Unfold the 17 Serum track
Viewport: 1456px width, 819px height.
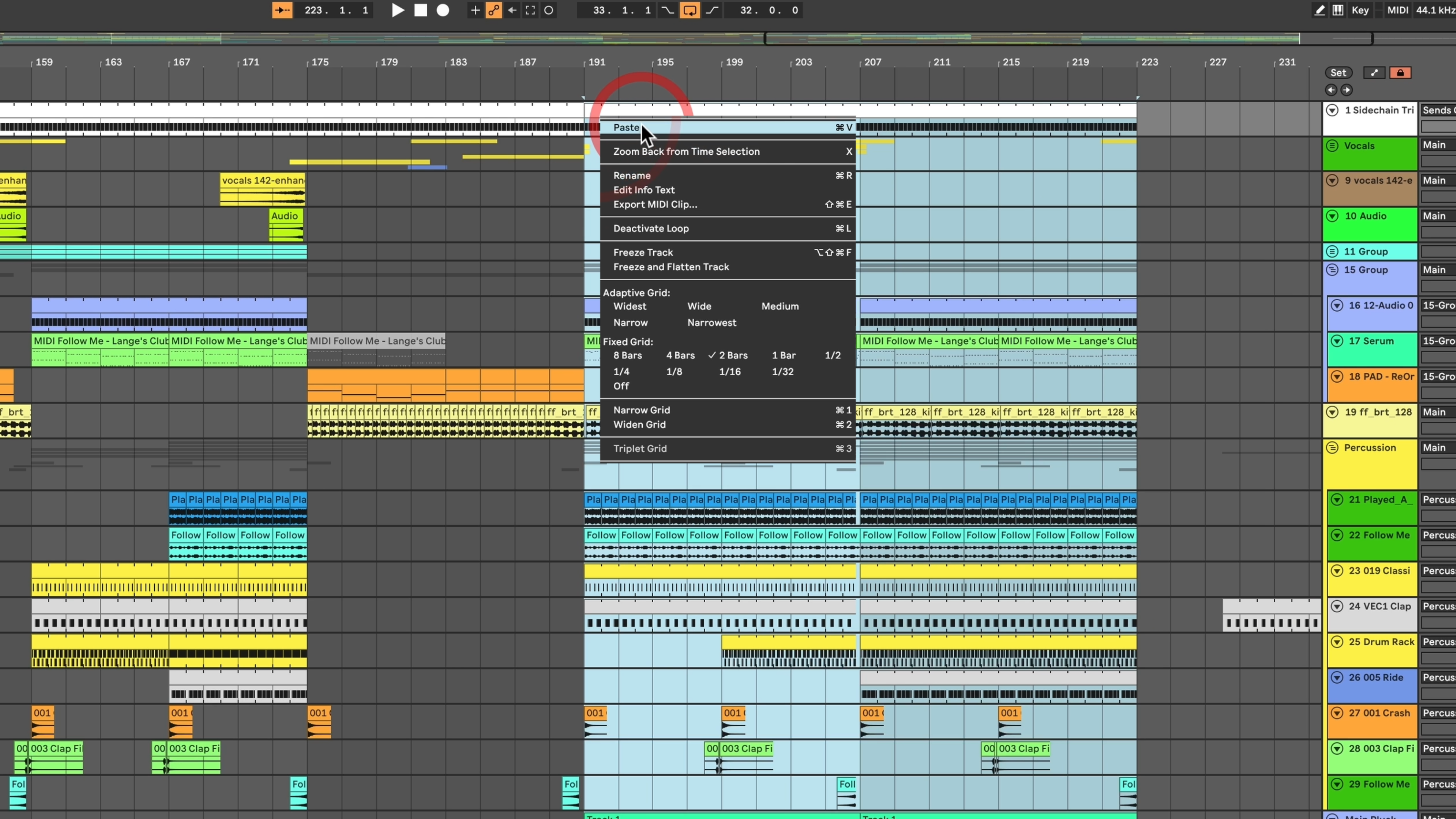coord(1337,341)
